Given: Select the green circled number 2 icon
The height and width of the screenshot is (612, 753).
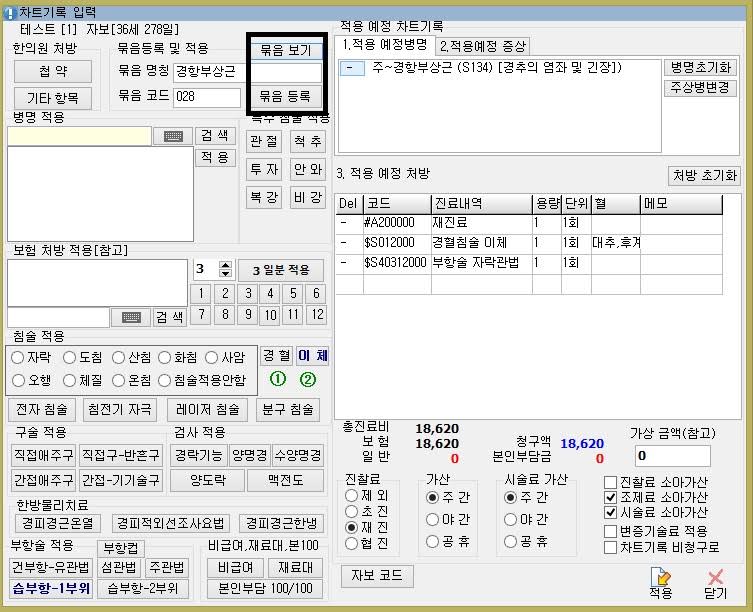Looking at the screenshot, I should (308, 379).
